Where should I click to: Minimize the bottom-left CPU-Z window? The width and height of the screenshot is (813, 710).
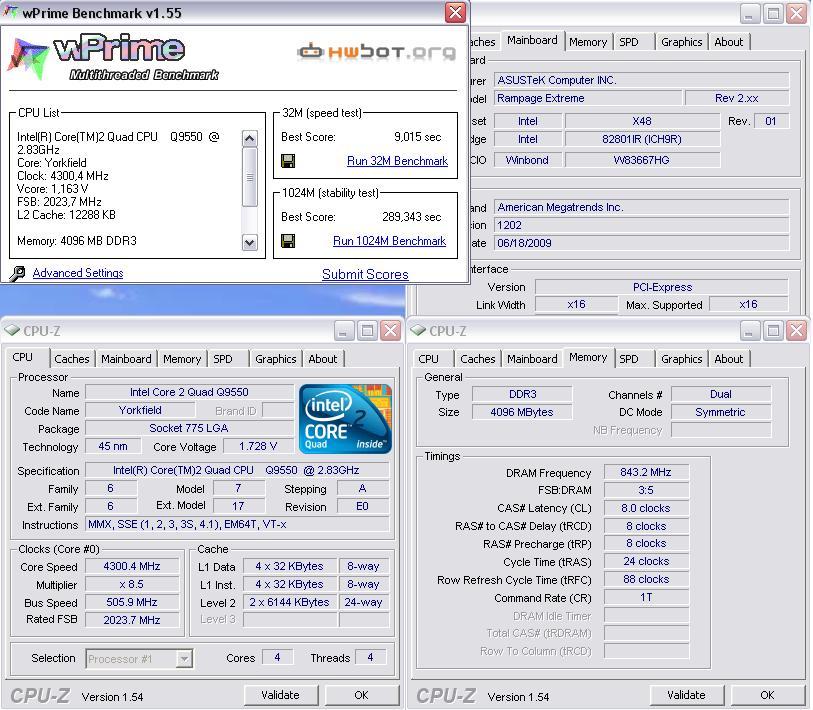point(343,330)
